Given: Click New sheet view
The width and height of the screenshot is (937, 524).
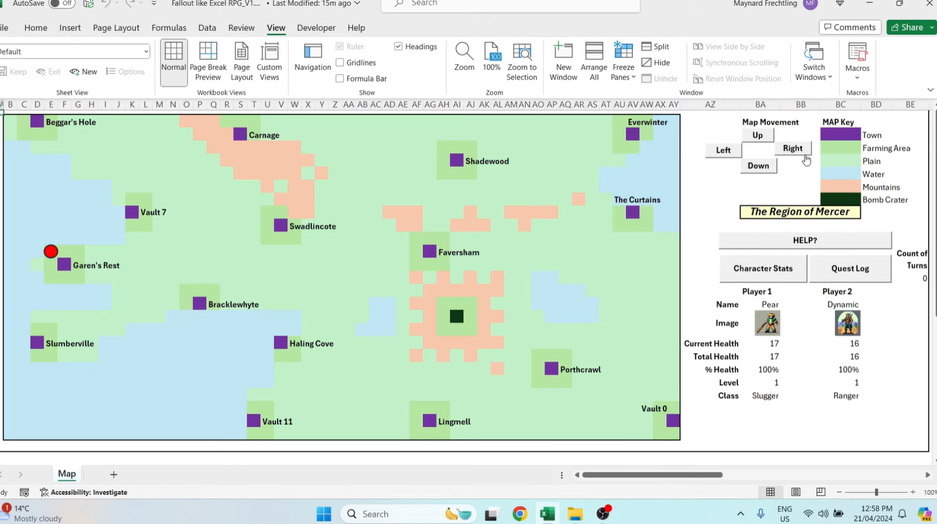Looking at the screenshot, I should pyautogui.click(x=83, y=72).
